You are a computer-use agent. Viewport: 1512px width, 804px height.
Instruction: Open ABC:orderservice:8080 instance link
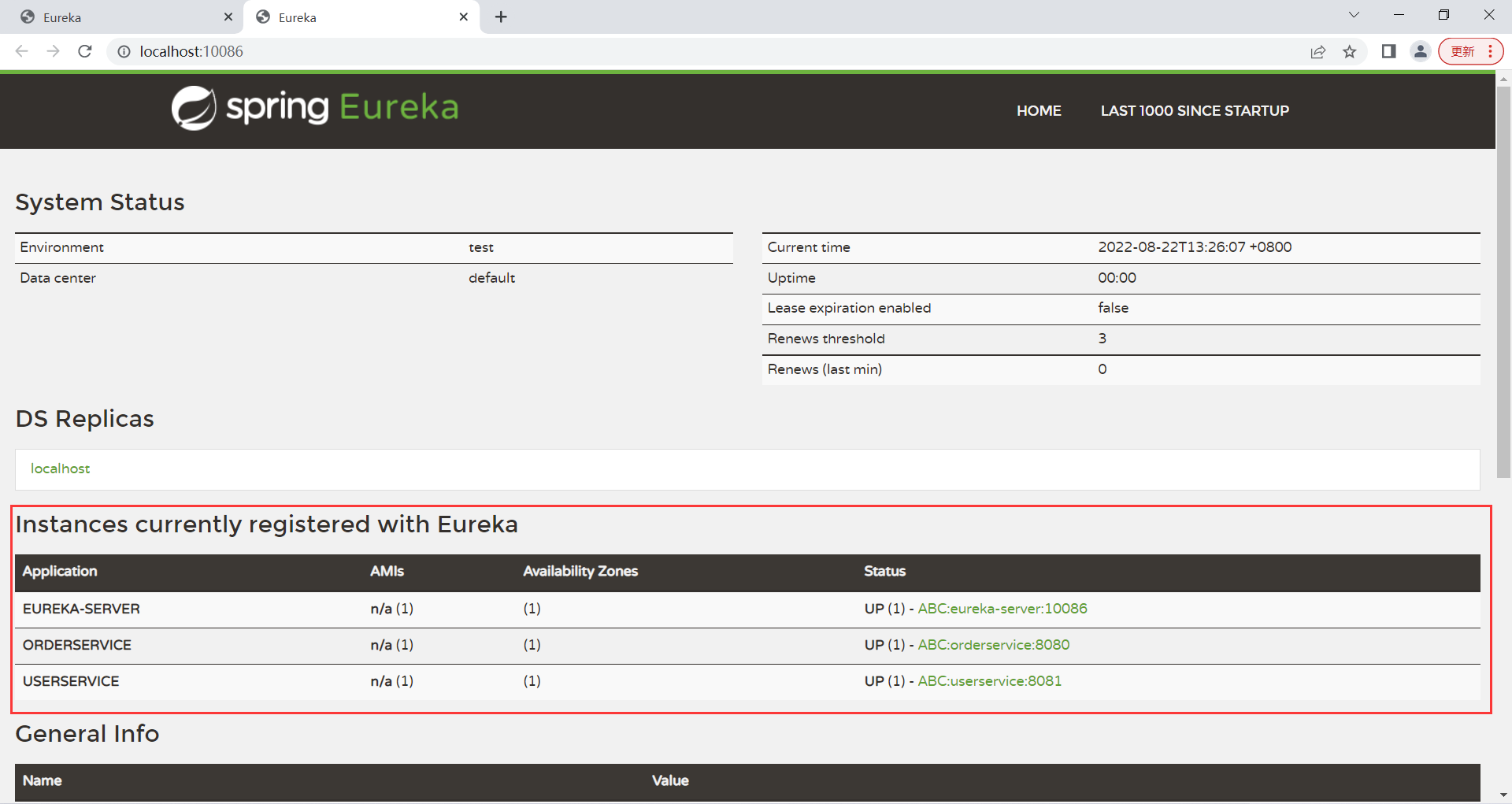coord(994,645)
